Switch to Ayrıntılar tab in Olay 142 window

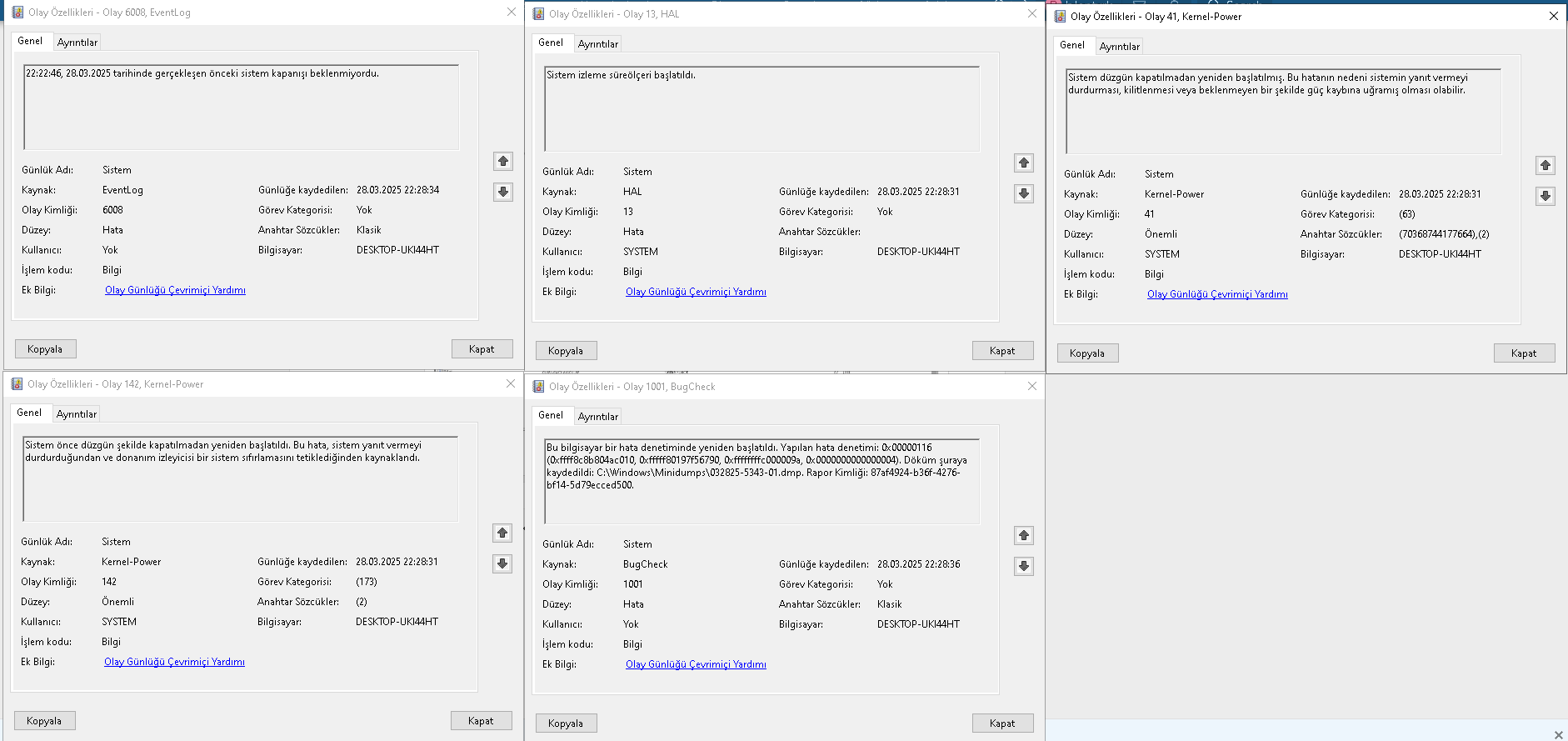(x=77, y=414)
